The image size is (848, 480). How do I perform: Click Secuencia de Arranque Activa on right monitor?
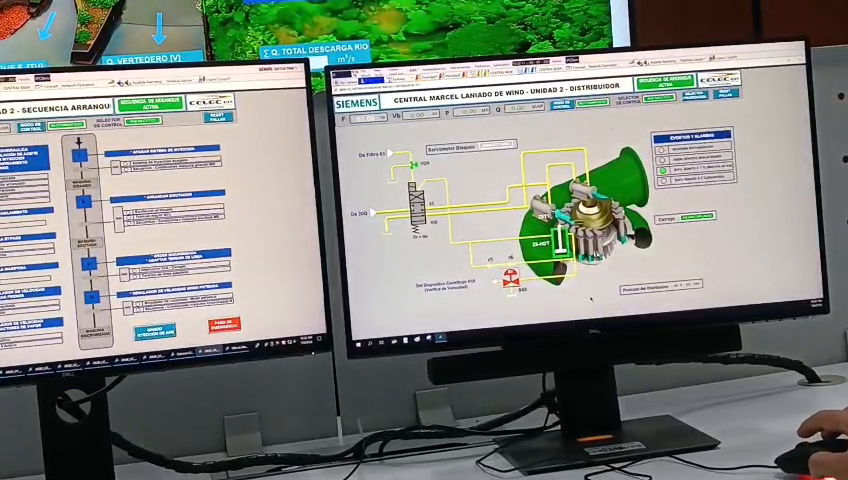click(665, 82)
